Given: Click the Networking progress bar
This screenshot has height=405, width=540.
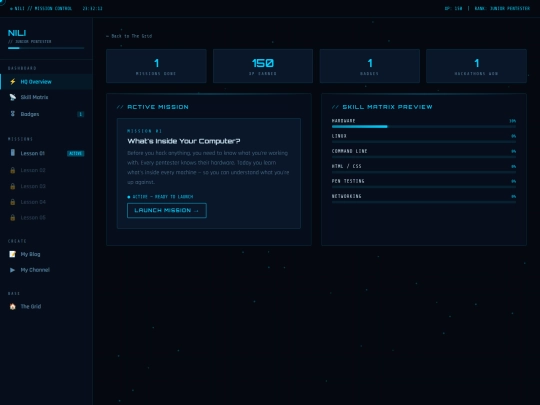Looking at the screenshot, I should pos(424,202).
